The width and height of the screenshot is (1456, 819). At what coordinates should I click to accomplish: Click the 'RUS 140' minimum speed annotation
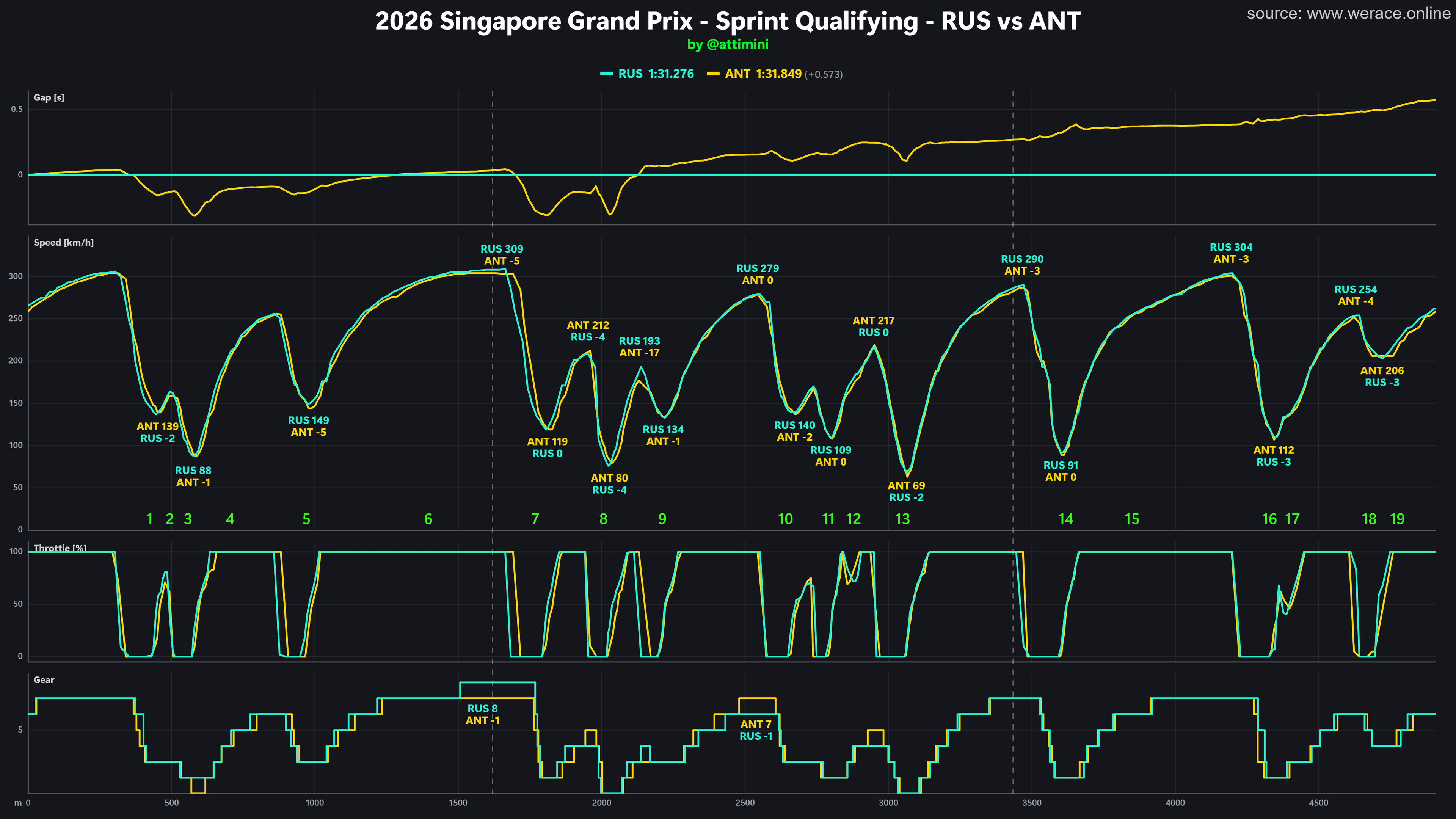795,425
